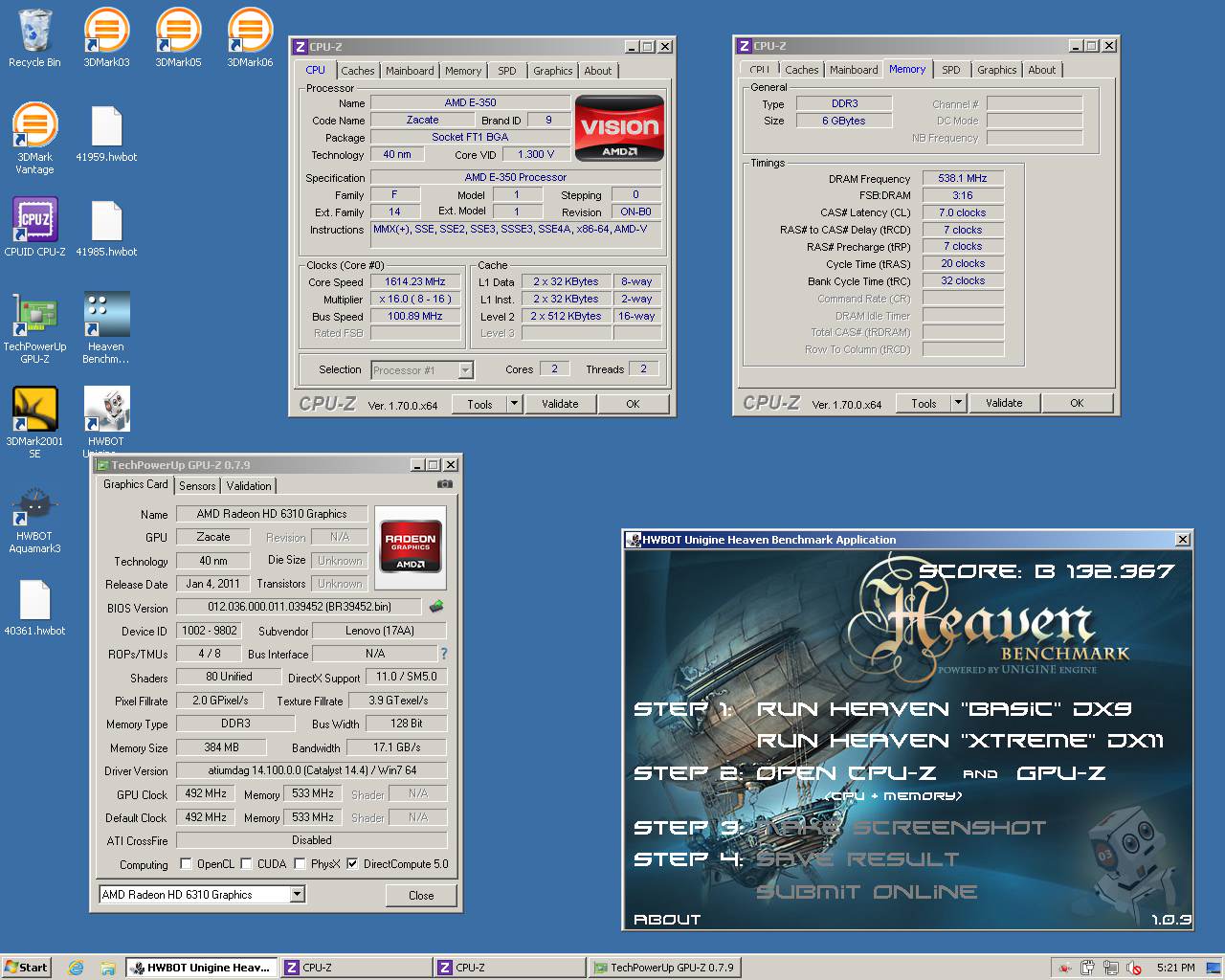Switch to Caches tab in left CPU-Z
This screenshot has width=1225, height=980.
click(358, 71)
